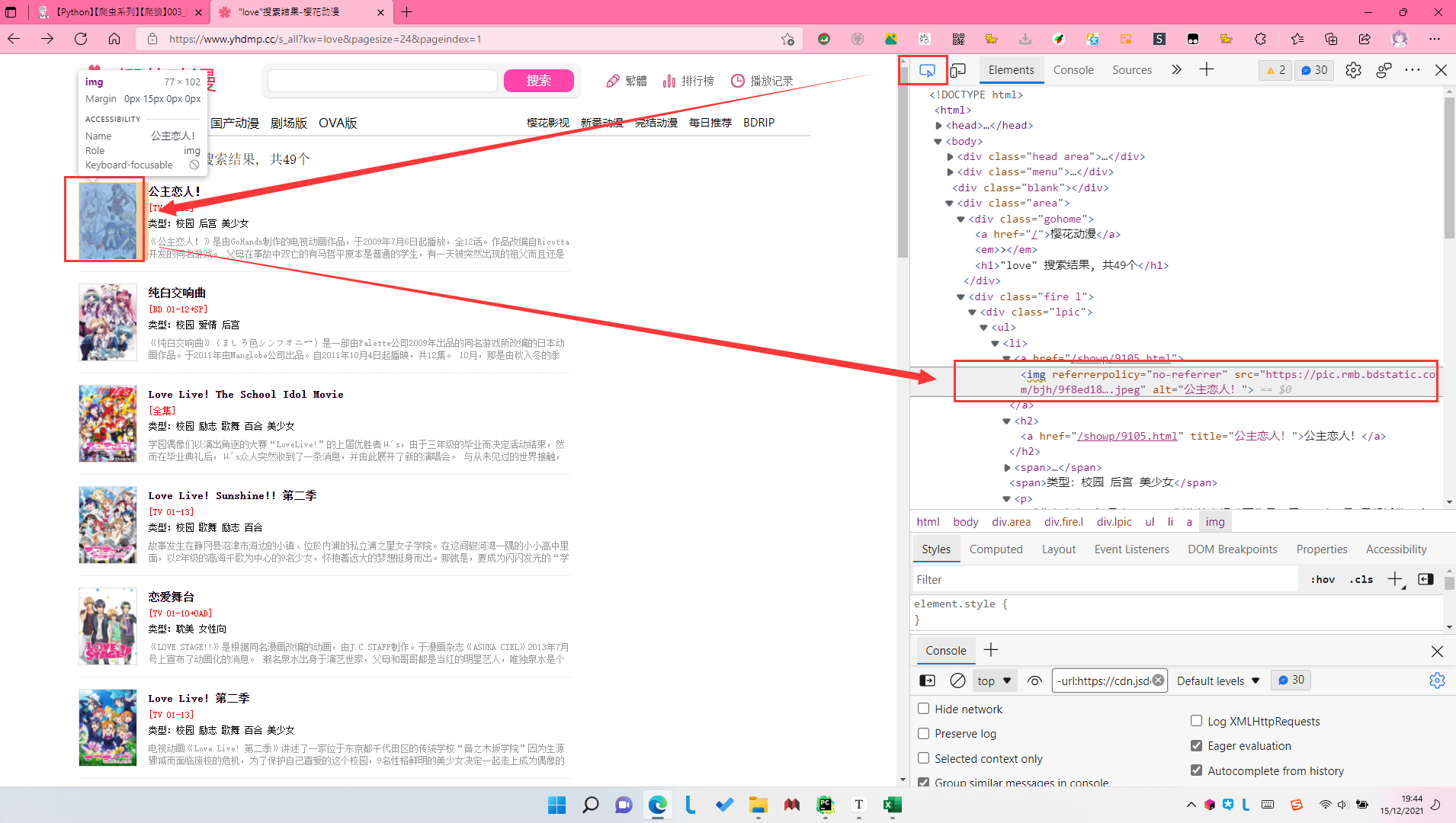Open Excel from the Windows taskbar

click(892, 805)
